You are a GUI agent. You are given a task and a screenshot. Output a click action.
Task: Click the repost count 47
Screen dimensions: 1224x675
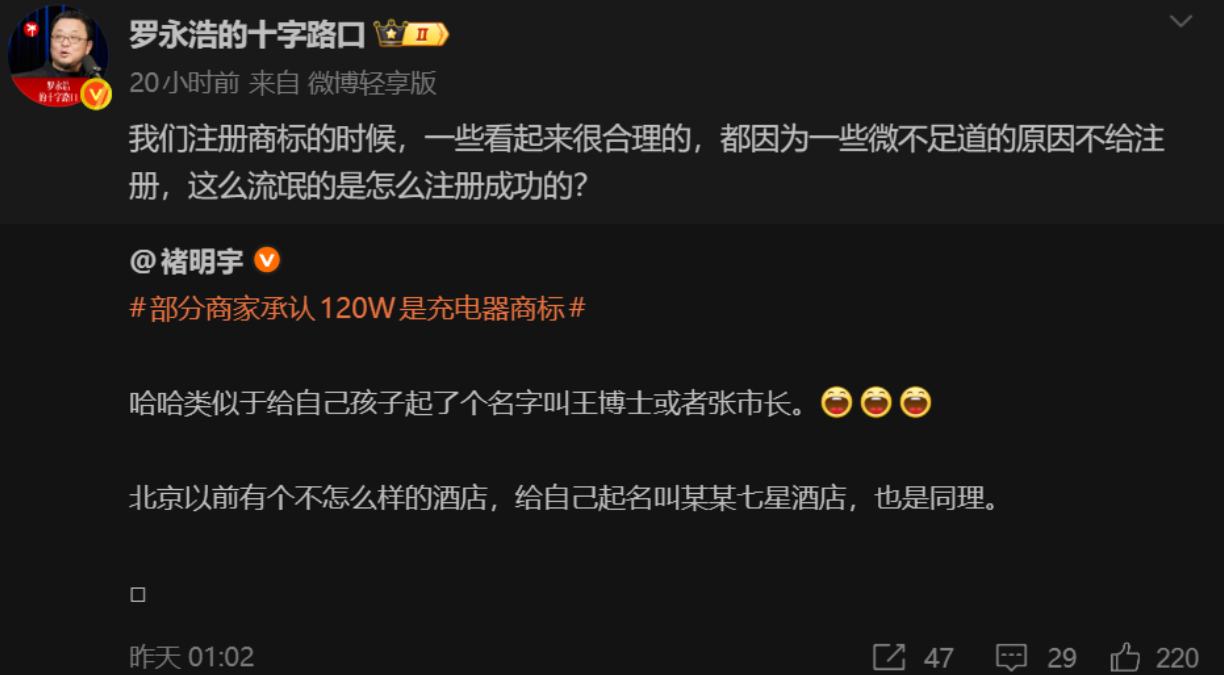938,658
